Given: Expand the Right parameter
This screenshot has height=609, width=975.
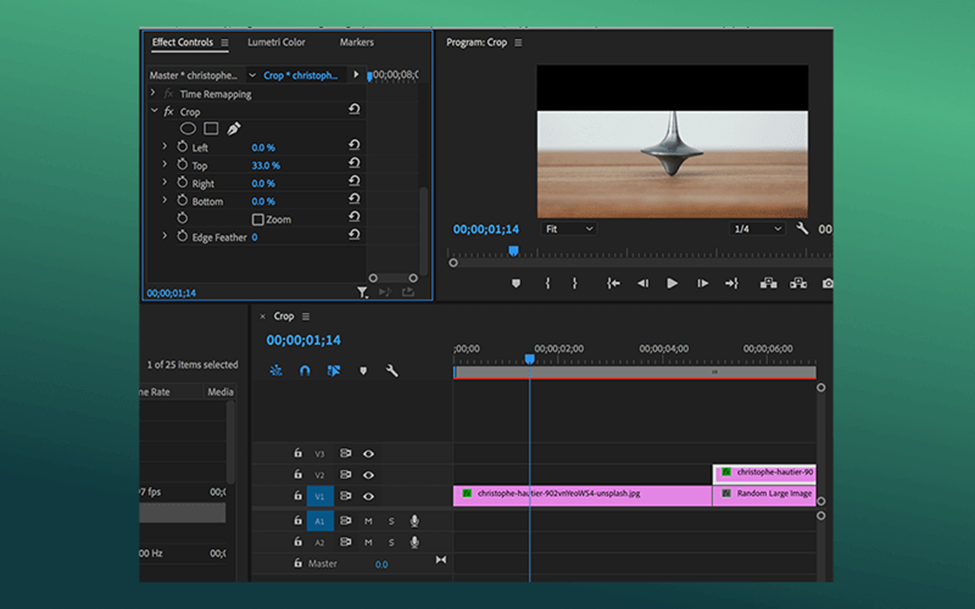Looking at the screenshot, I should pos(165,182).
